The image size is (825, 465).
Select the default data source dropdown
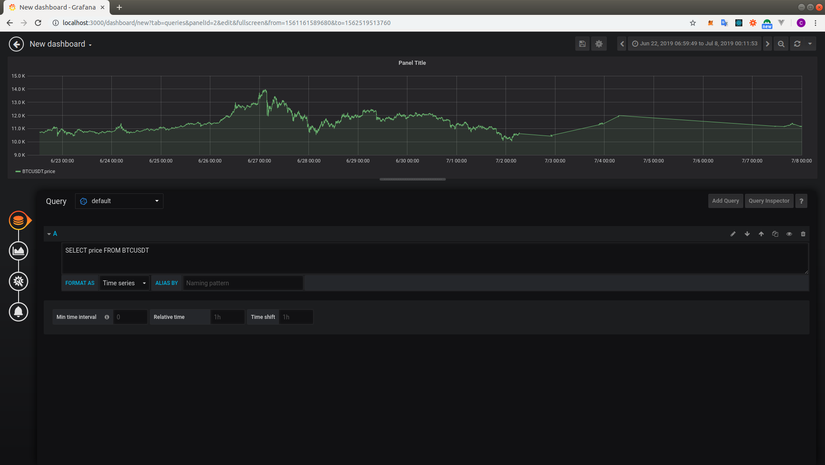coord(119,201)
